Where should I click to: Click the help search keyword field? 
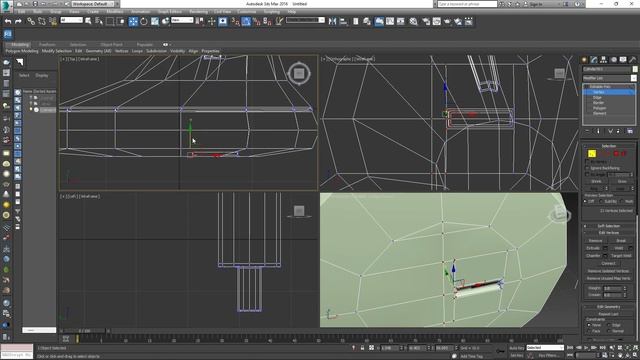click(467, 4)
